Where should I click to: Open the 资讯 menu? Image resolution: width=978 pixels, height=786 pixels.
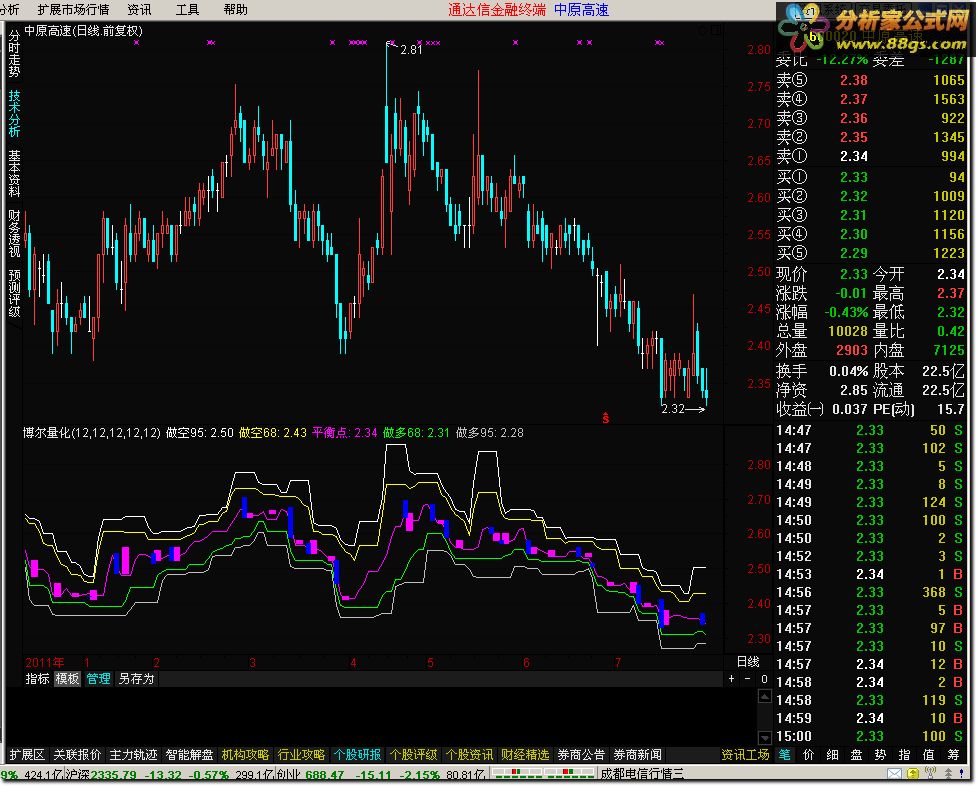(139, 9)
